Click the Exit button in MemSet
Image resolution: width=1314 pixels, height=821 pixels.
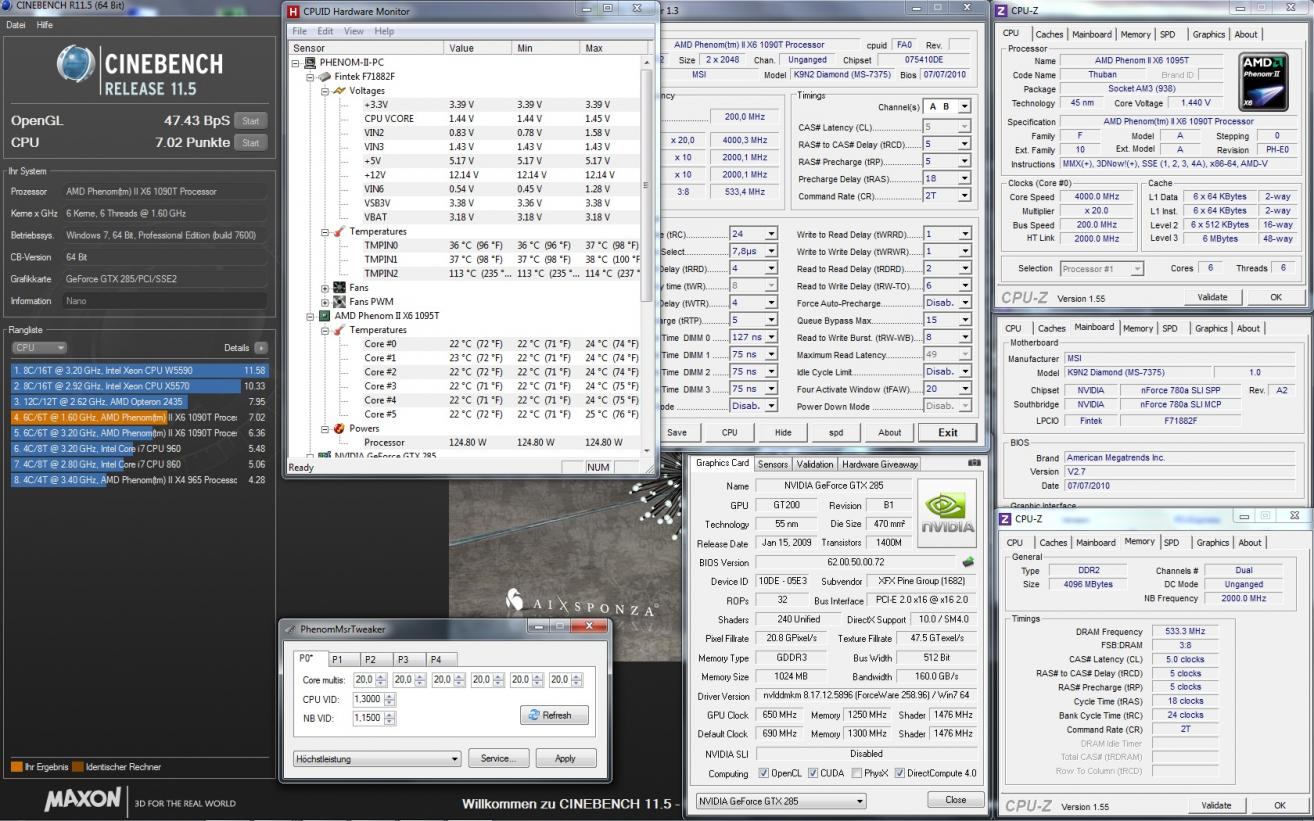(x=948, y=432)
